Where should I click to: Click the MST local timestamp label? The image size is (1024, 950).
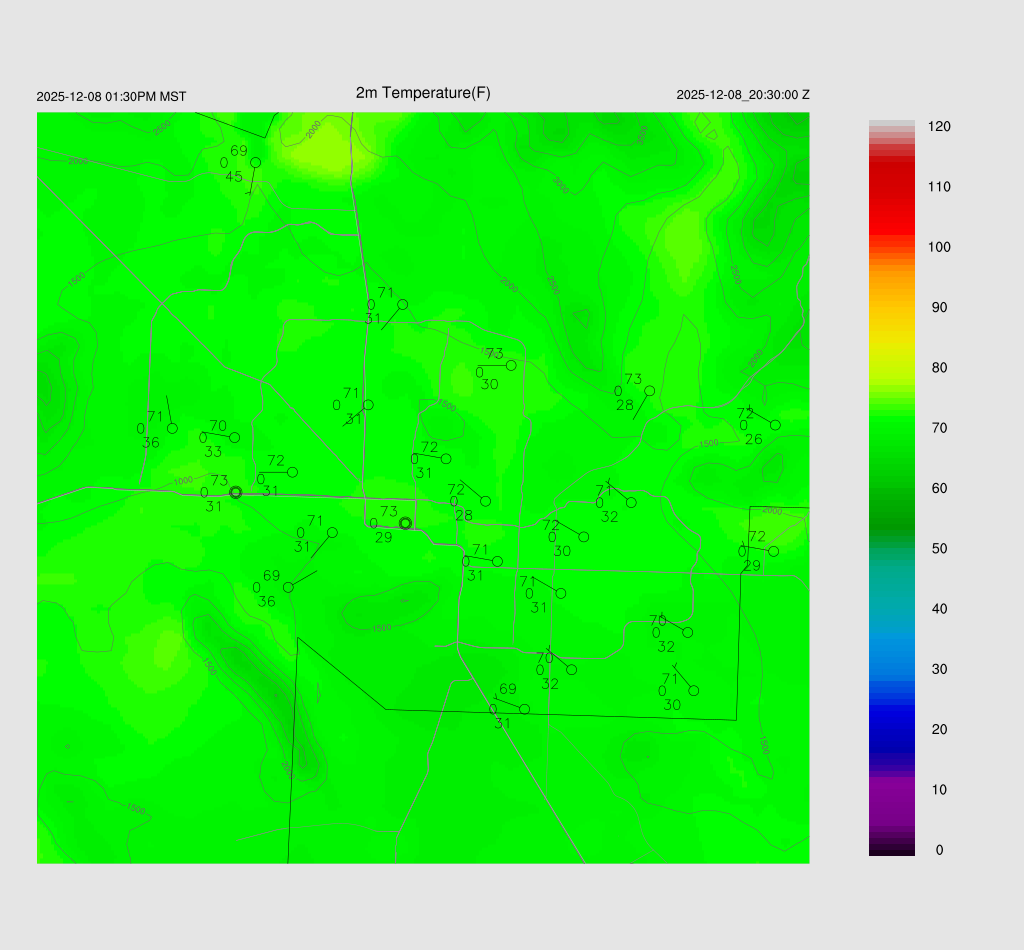tap(111, 97)
